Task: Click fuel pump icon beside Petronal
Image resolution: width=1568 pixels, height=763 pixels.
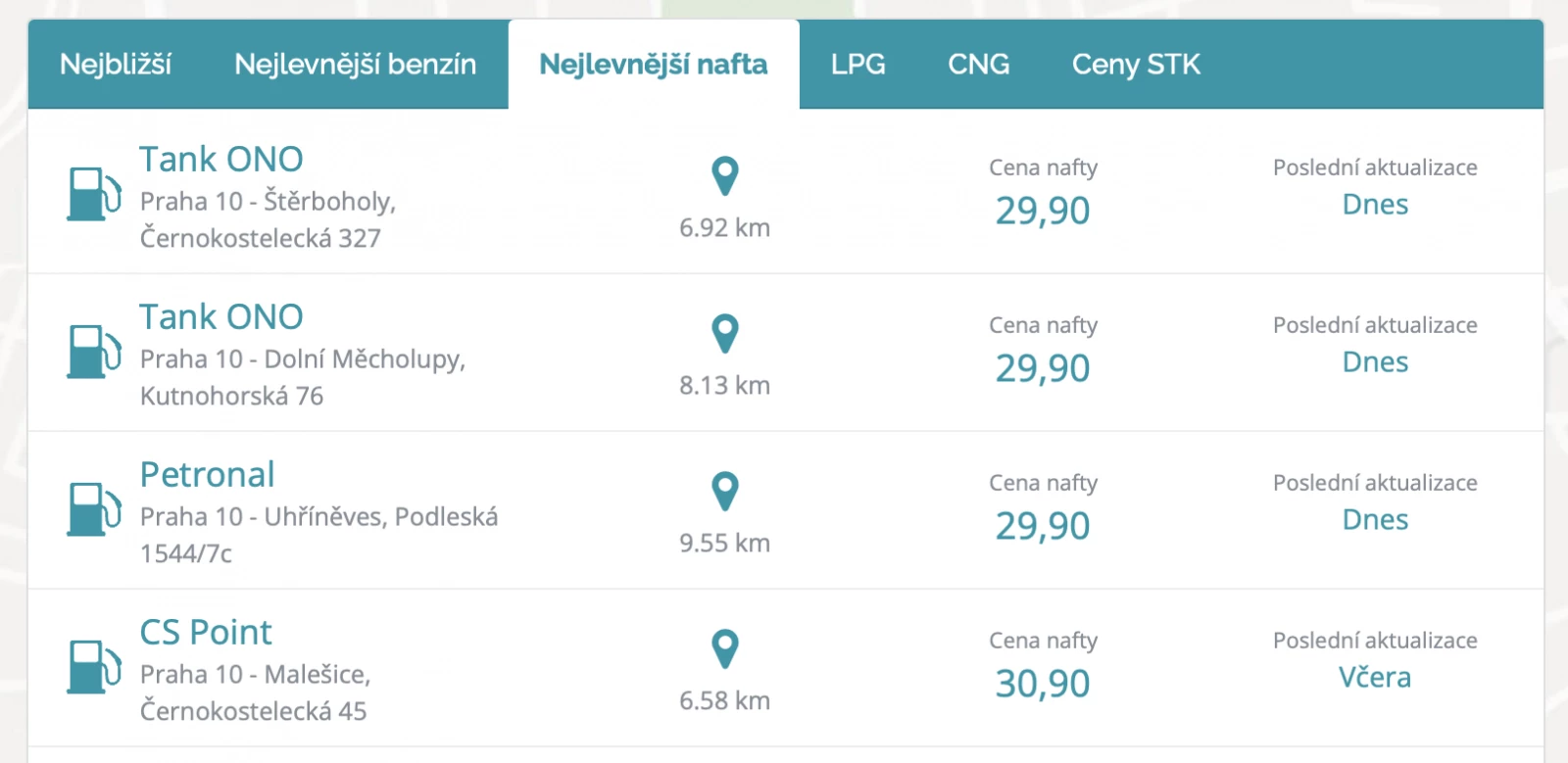Action: point(94,509)
